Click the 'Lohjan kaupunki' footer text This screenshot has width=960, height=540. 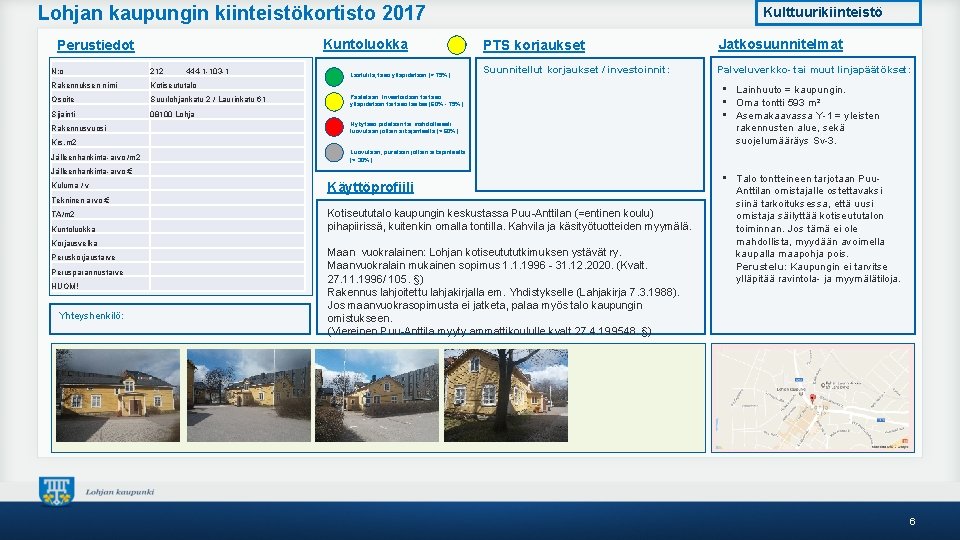(x=120, y=492)
